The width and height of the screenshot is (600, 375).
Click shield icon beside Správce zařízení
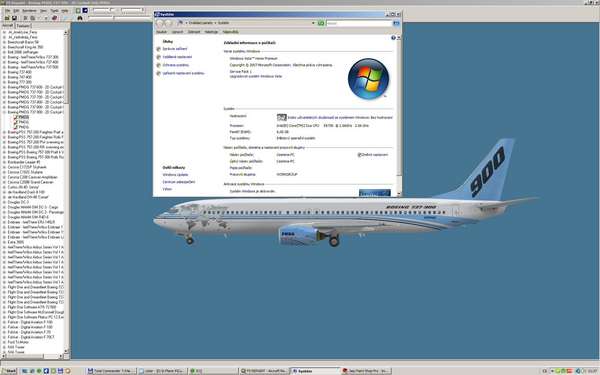tap(158, 49)
